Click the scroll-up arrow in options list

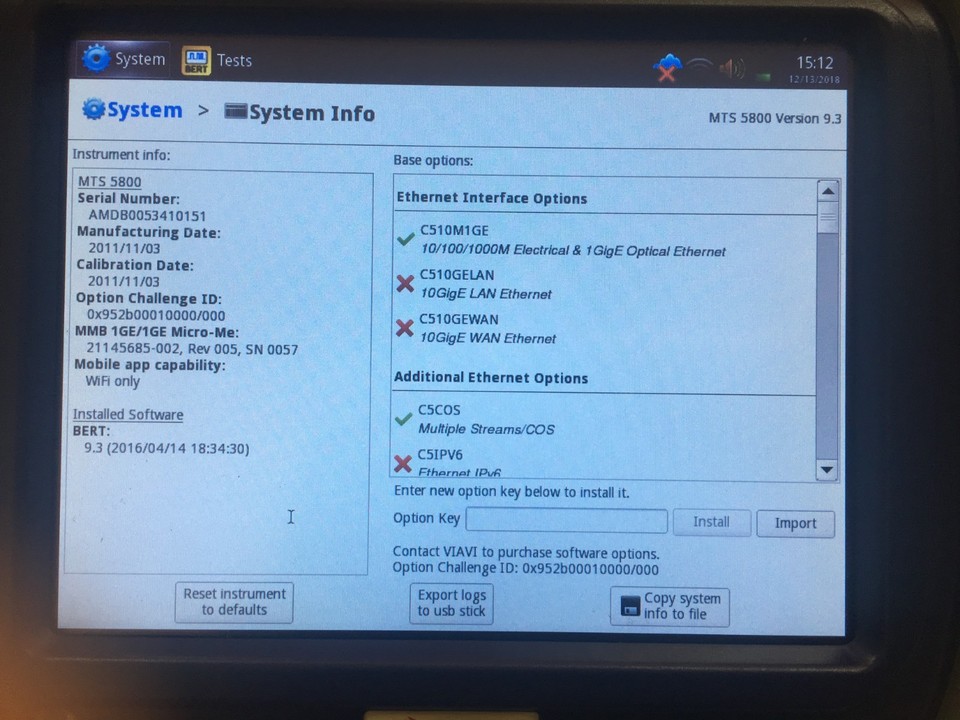pyautogui.click(x=828, y=191)
